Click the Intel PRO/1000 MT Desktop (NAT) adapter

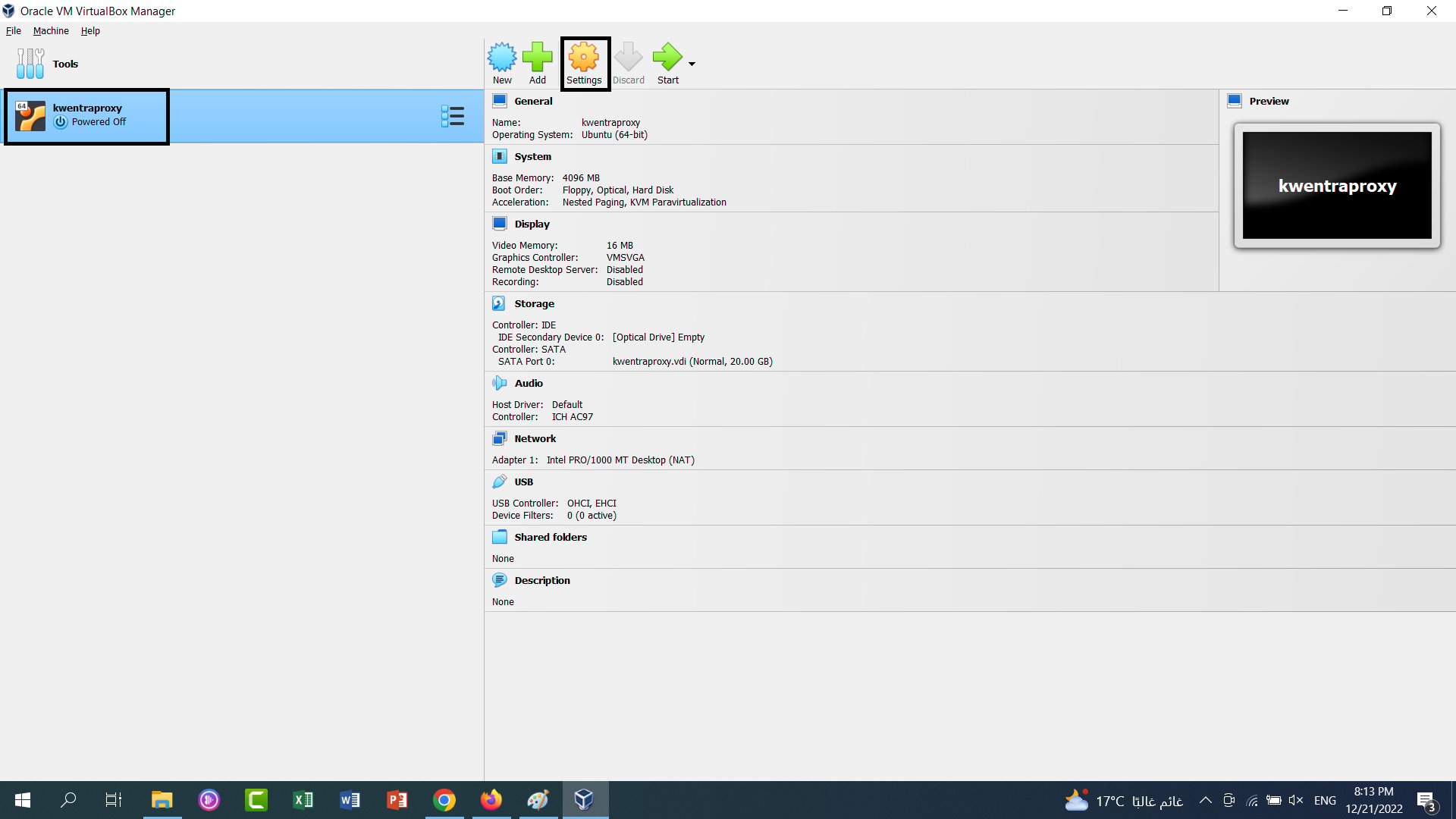tap(621, 460)
